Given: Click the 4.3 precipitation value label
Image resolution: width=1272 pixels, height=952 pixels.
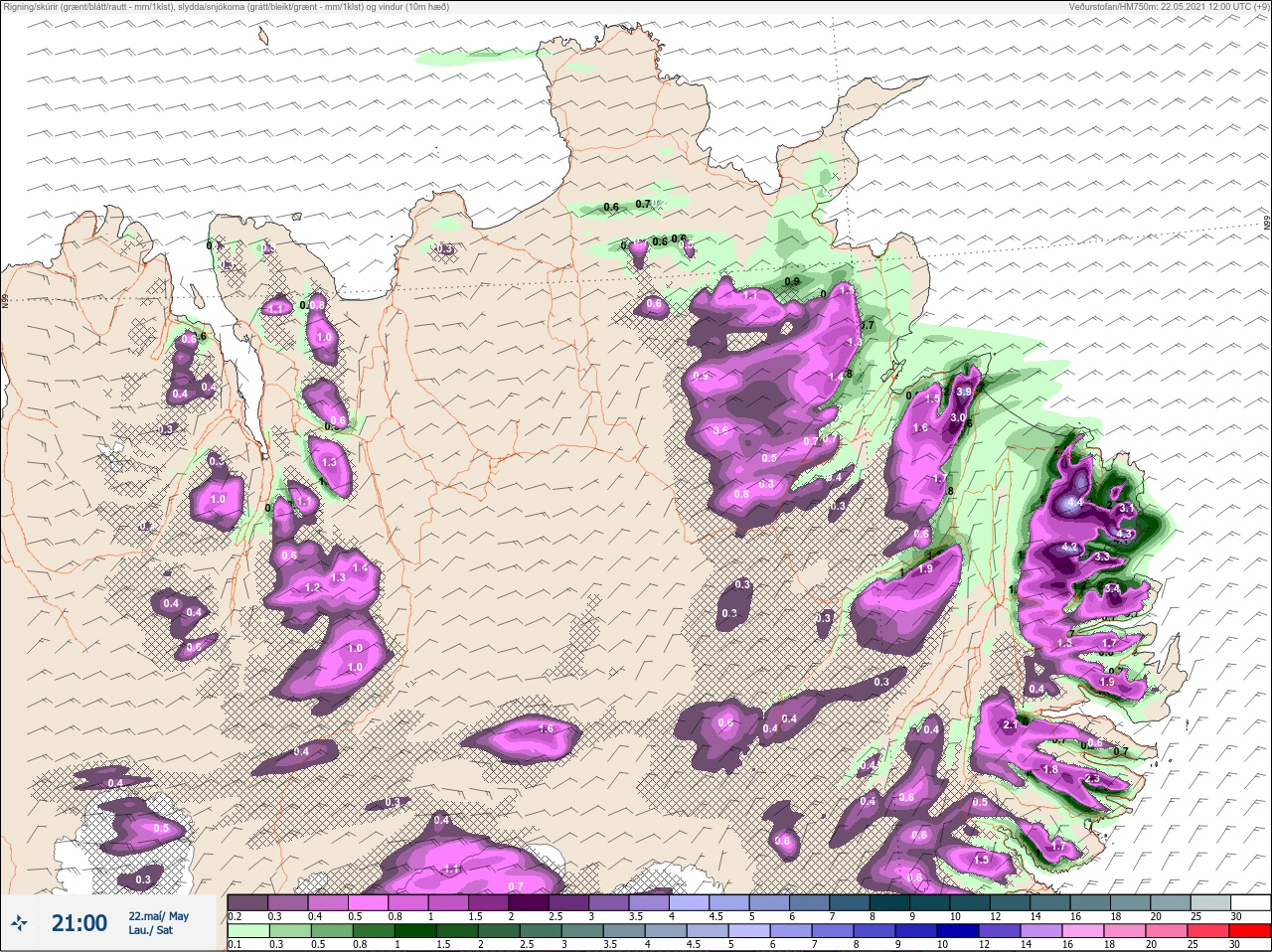Looking at the screenshot, I should coord(1125,534).
